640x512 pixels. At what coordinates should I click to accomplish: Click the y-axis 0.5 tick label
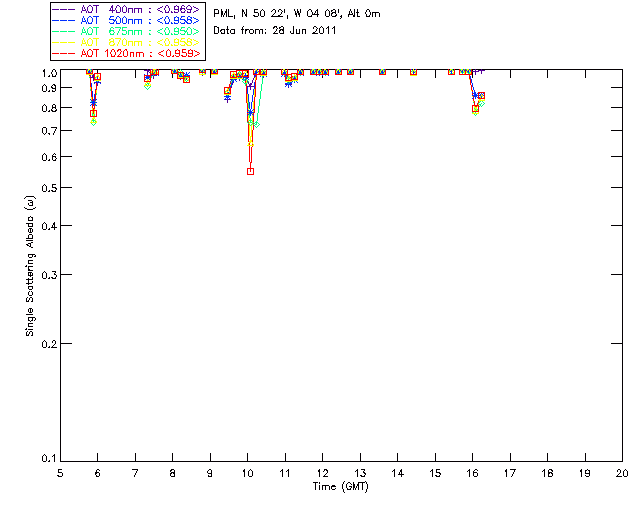coord(49,188)
